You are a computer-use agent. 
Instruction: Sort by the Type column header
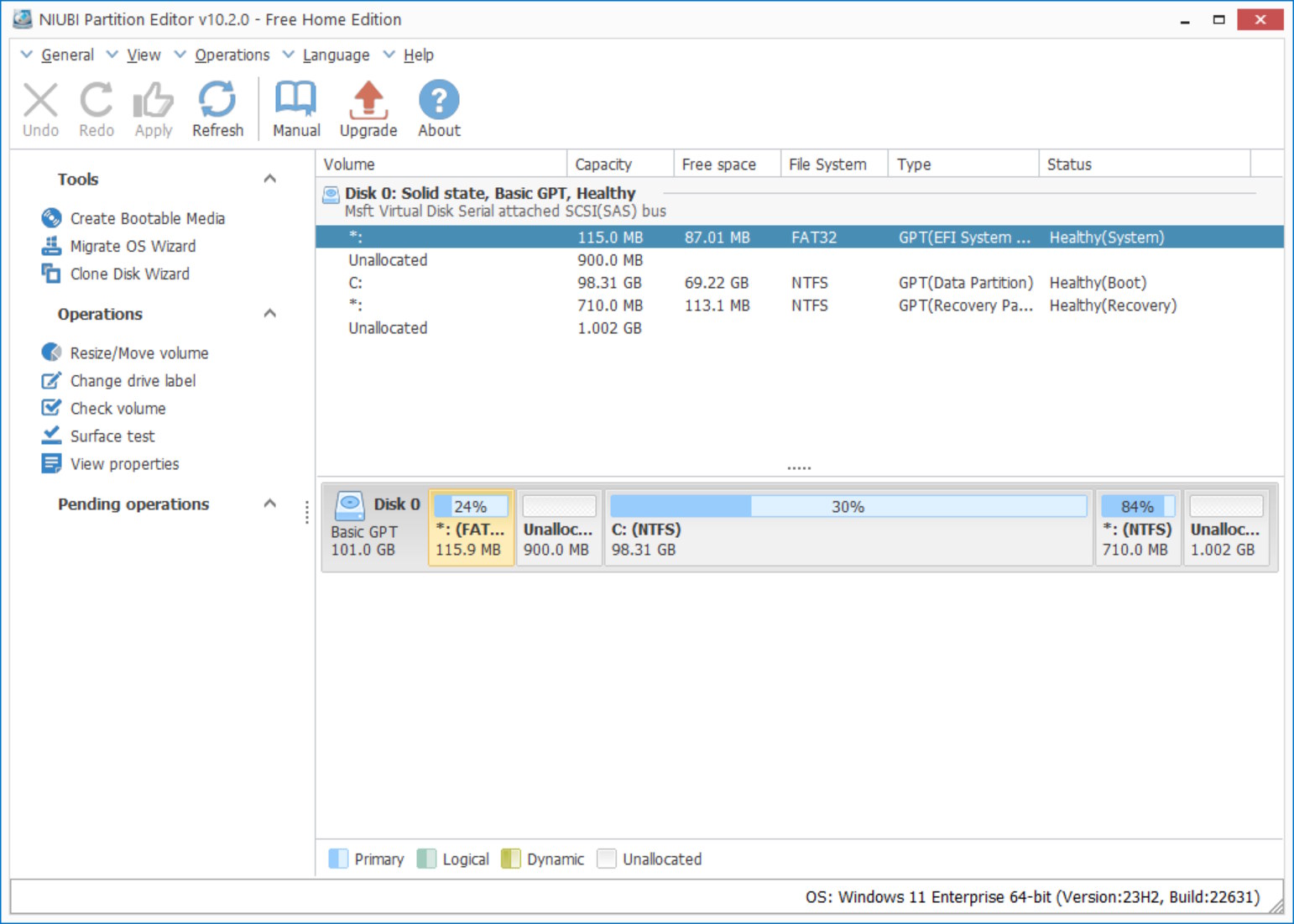[x=963, y=164]
